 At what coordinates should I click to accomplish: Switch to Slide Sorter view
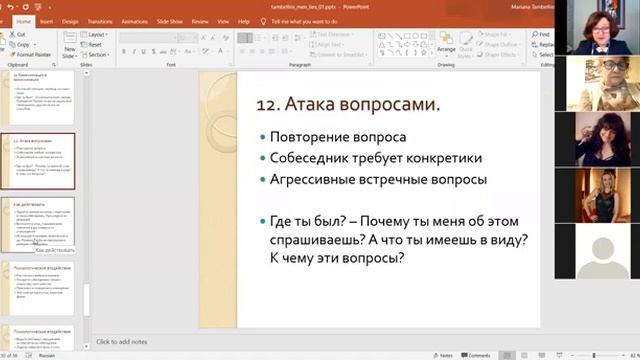click(x=524, y=356)
